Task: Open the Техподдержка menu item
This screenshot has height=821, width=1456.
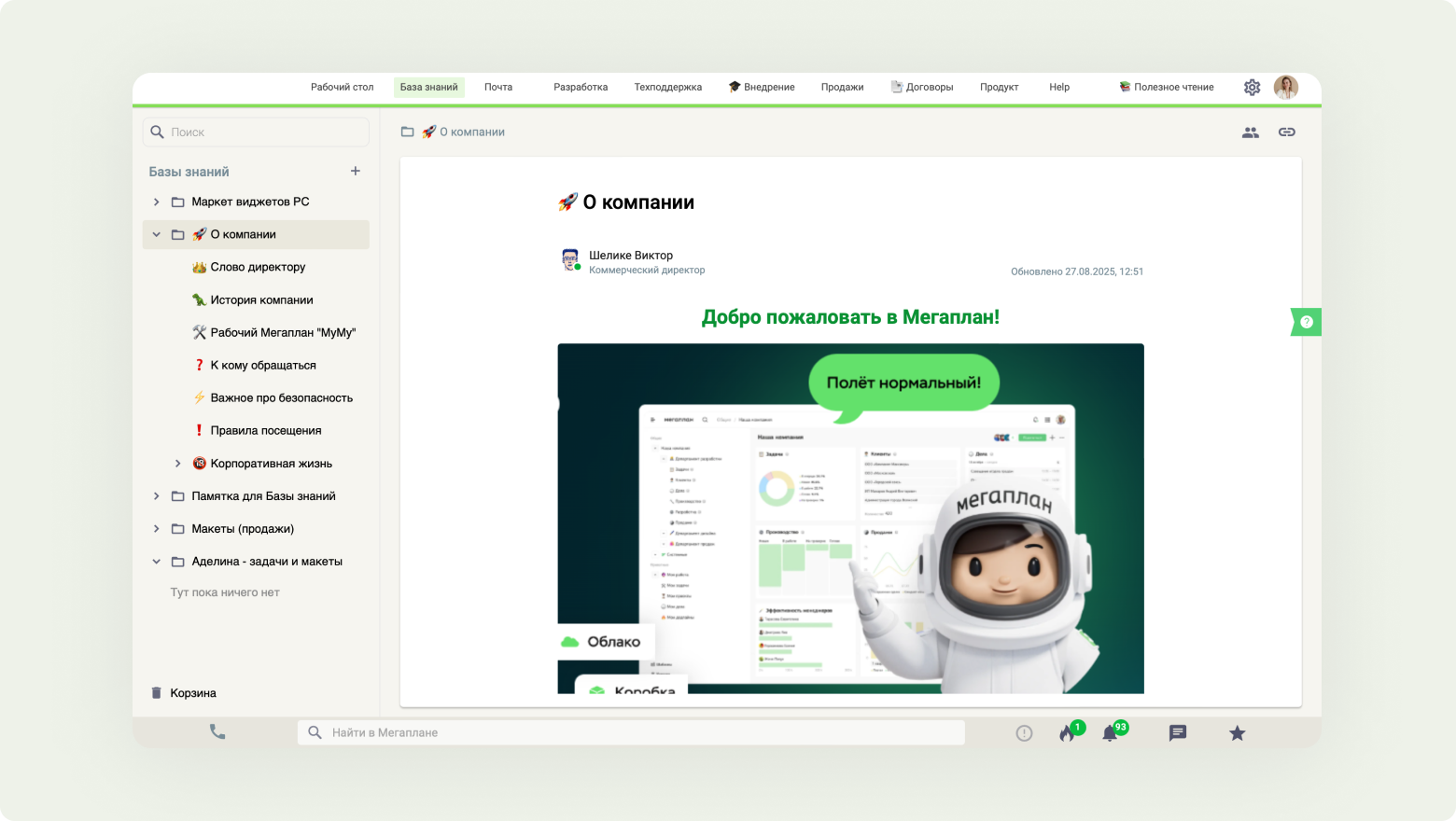Action: (x=667, y=88)
